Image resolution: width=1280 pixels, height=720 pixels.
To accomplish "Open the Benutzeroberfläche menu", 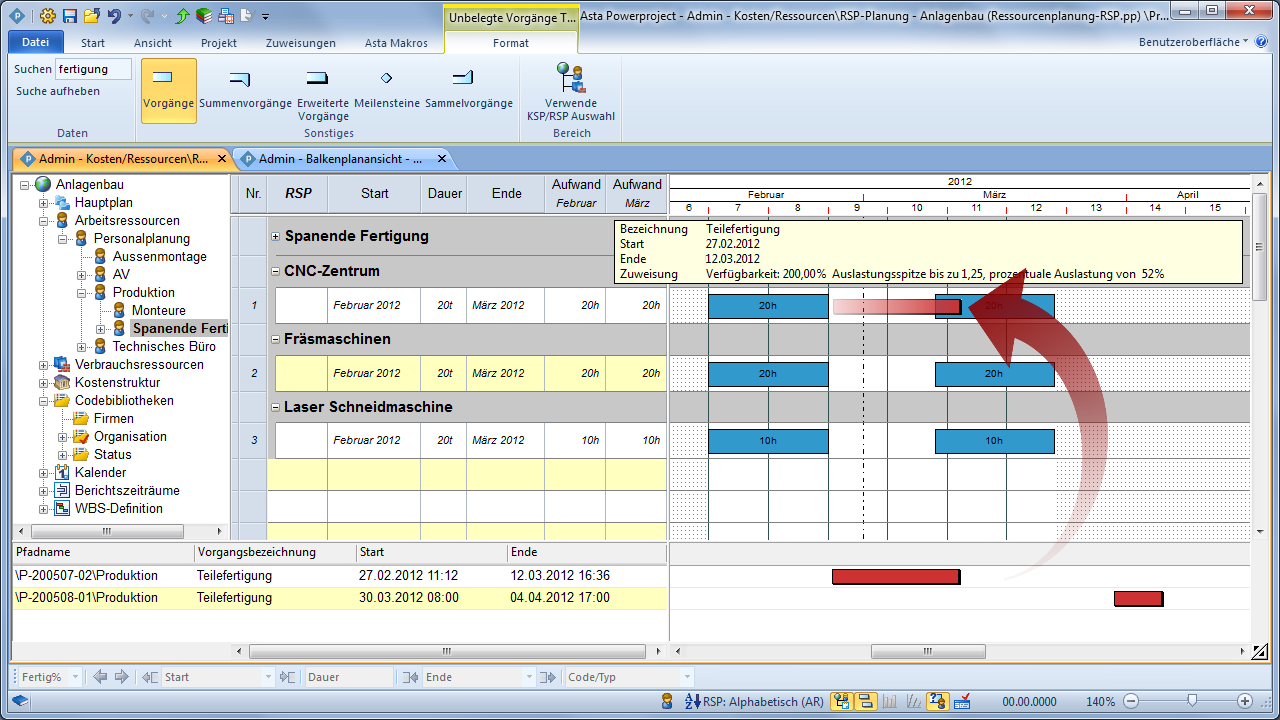I will coord(1193,42).
